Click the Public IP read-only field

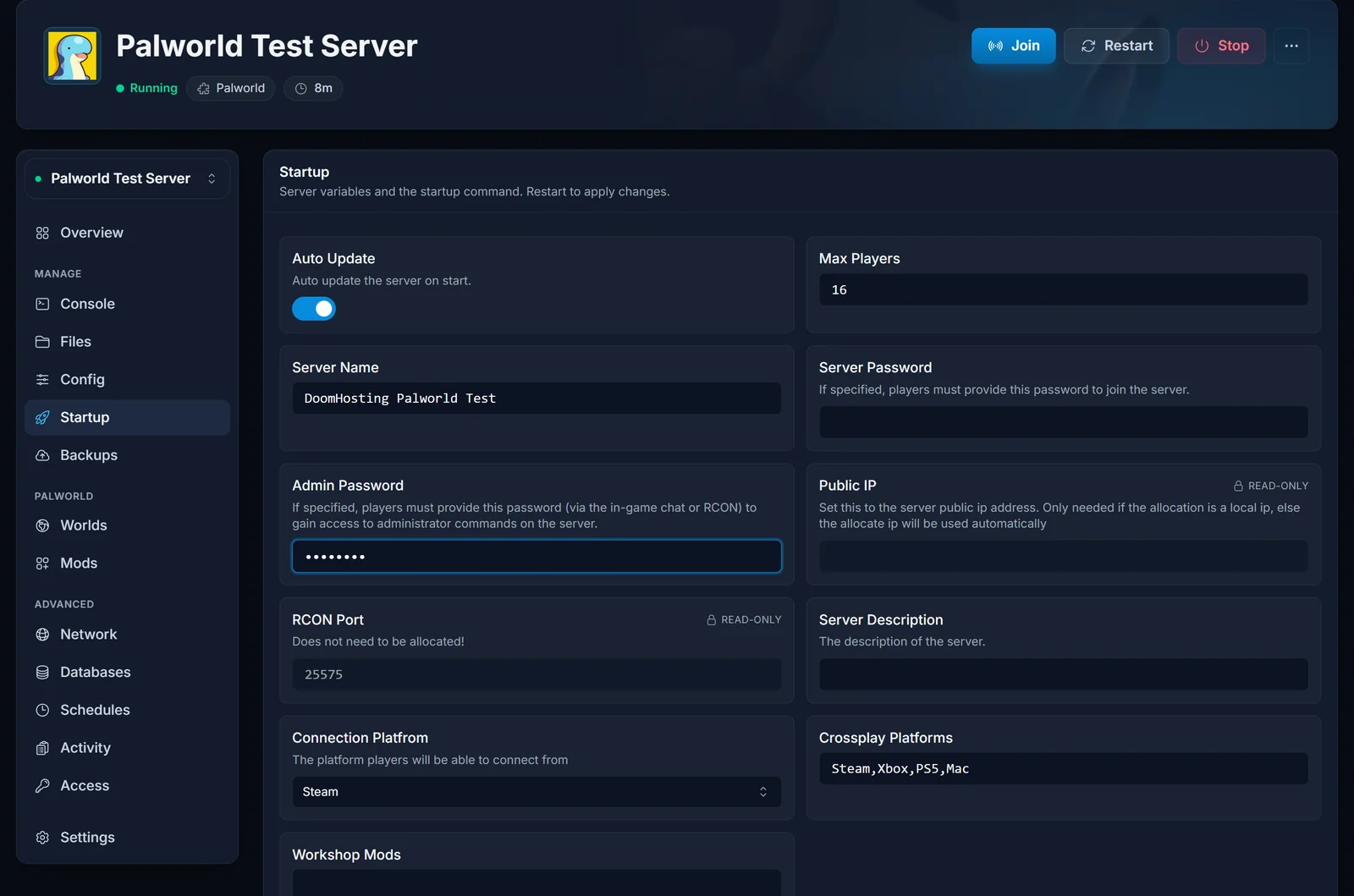[x=1063, y=557]
